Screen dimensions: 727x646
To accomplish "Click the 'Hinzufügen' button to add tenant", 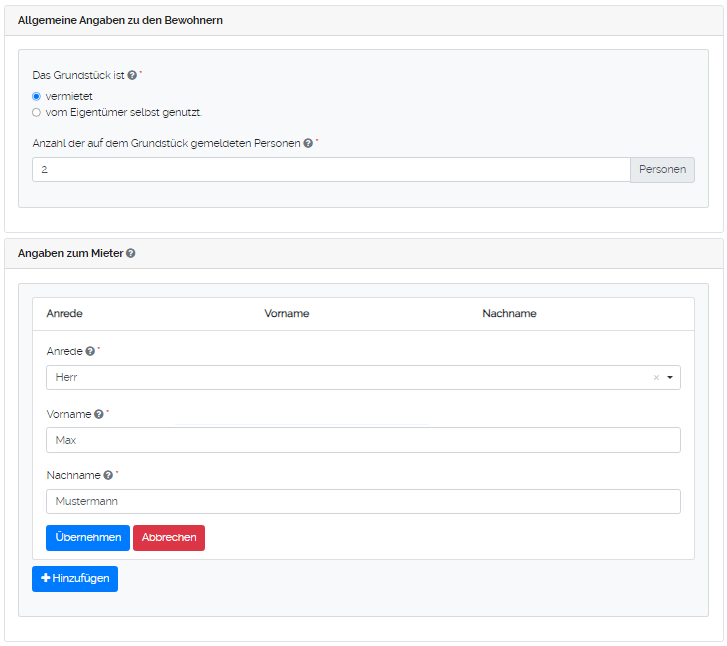I will tap(75, 579).
